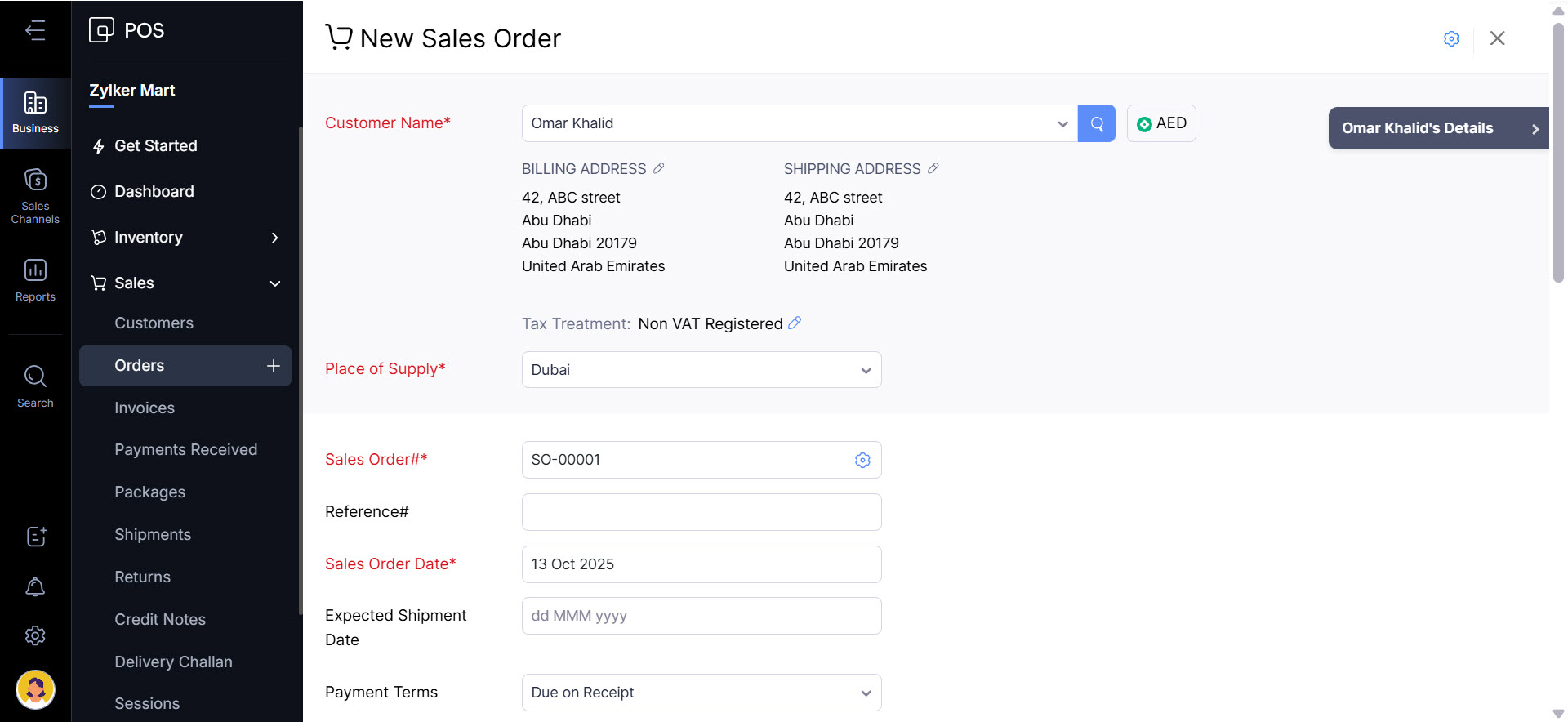
Task: Expand the Inventory menu
Action: [x=274, y=238]
